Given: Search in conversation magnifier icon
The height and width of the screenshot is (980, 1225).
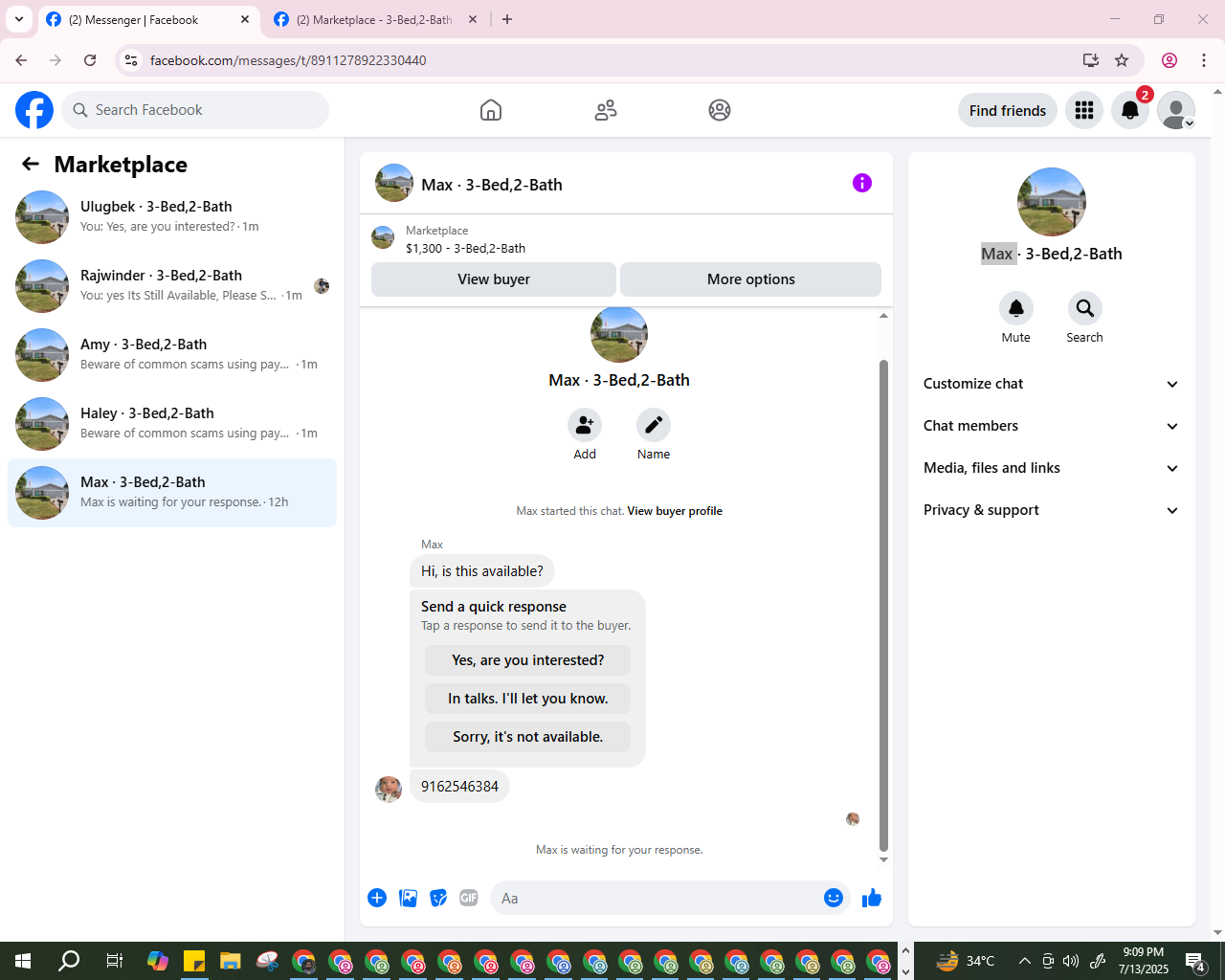Looking at the screenshot, I should coord(1084,308).
